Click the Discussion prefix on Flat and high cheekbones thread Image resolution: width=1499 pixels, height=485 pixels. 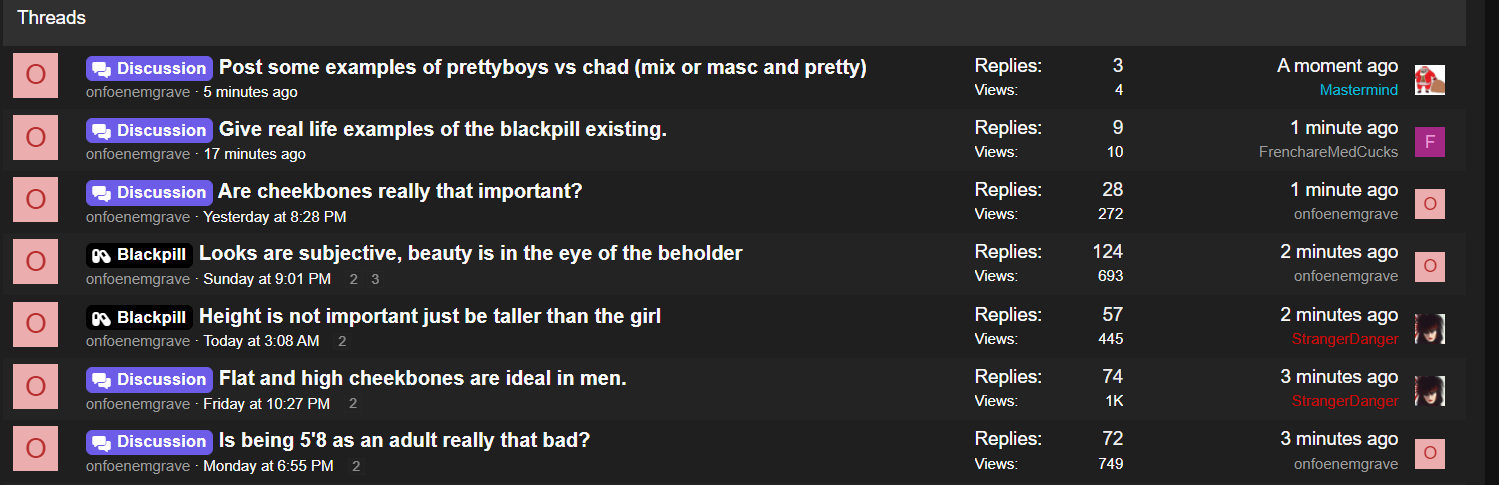[x=149, y=379]
